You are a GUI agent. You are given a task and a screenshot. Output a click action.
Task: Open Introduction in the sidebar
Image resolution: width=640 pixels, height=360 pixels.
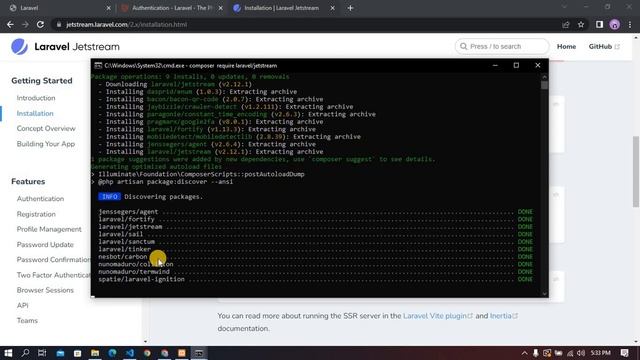36,98
